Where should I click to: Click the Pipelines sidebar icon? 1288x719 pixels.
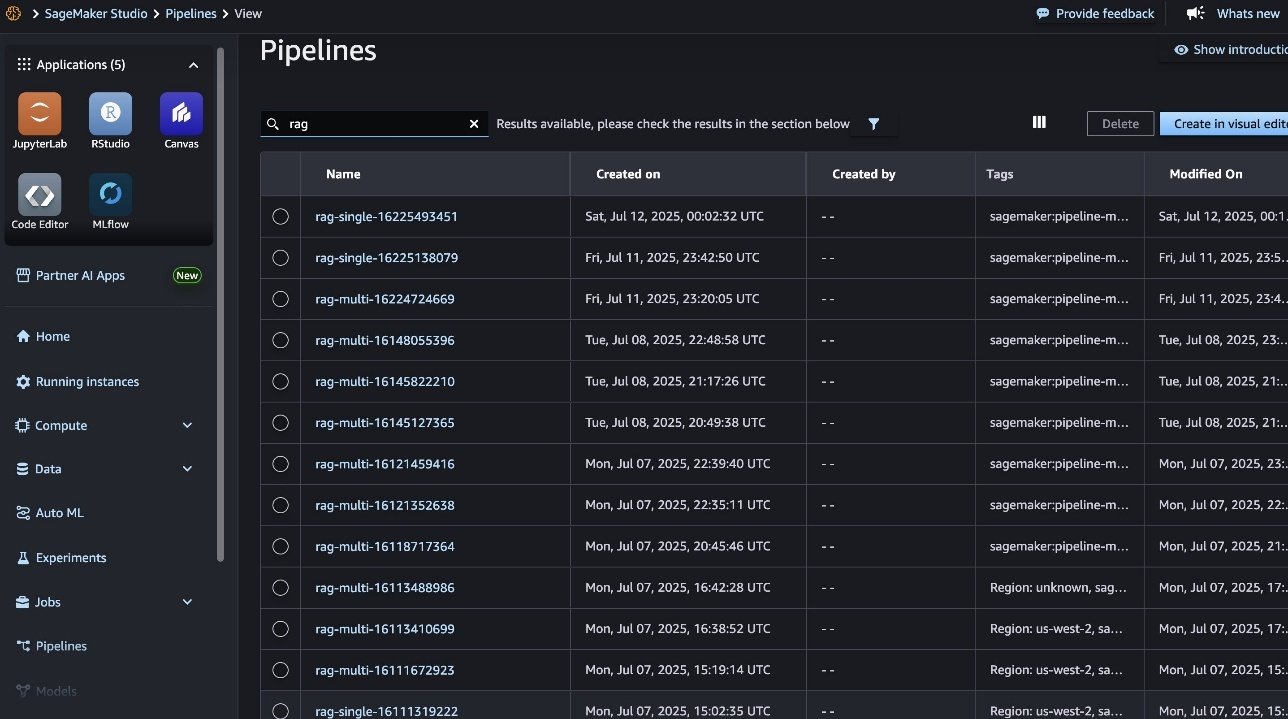point(23,646)
